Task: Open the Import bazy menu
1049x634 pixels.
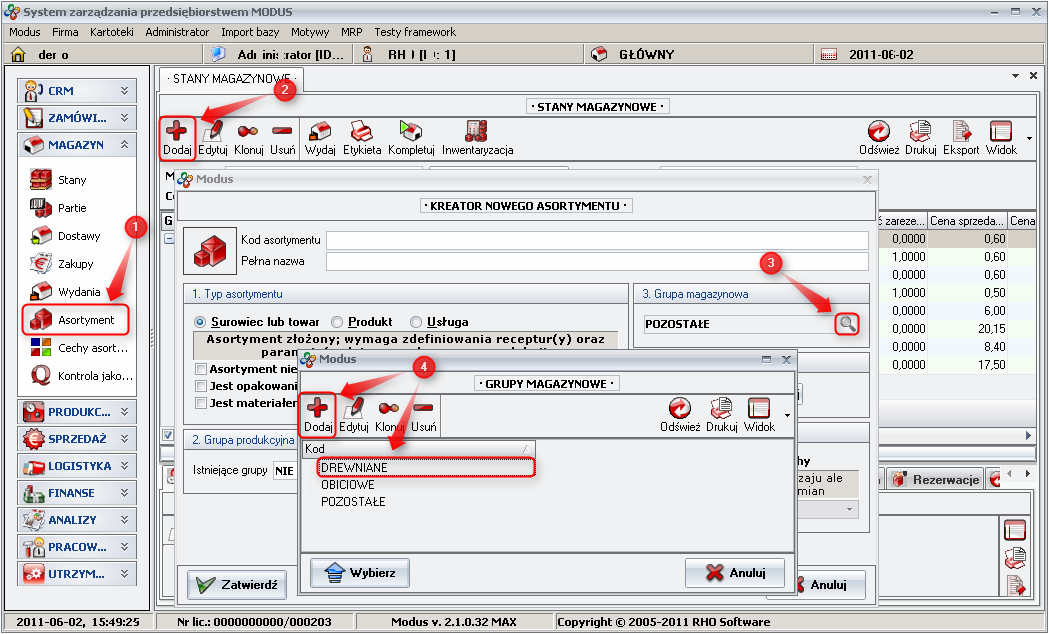Action: point(250,32)
